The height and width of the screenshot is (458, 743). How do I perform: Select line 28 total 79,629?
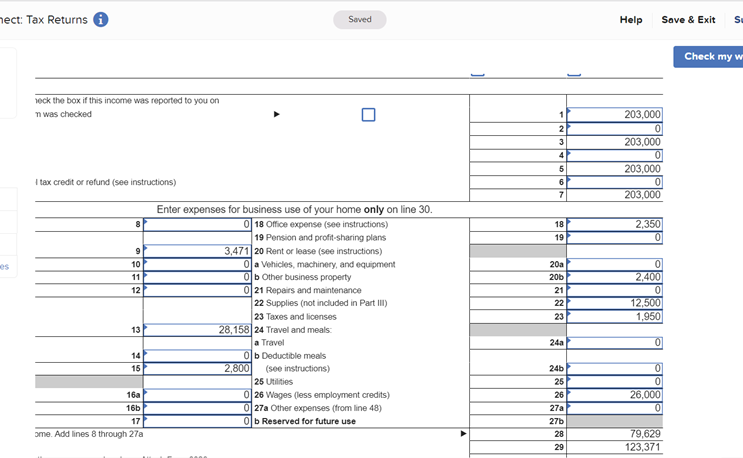(645, 434)
